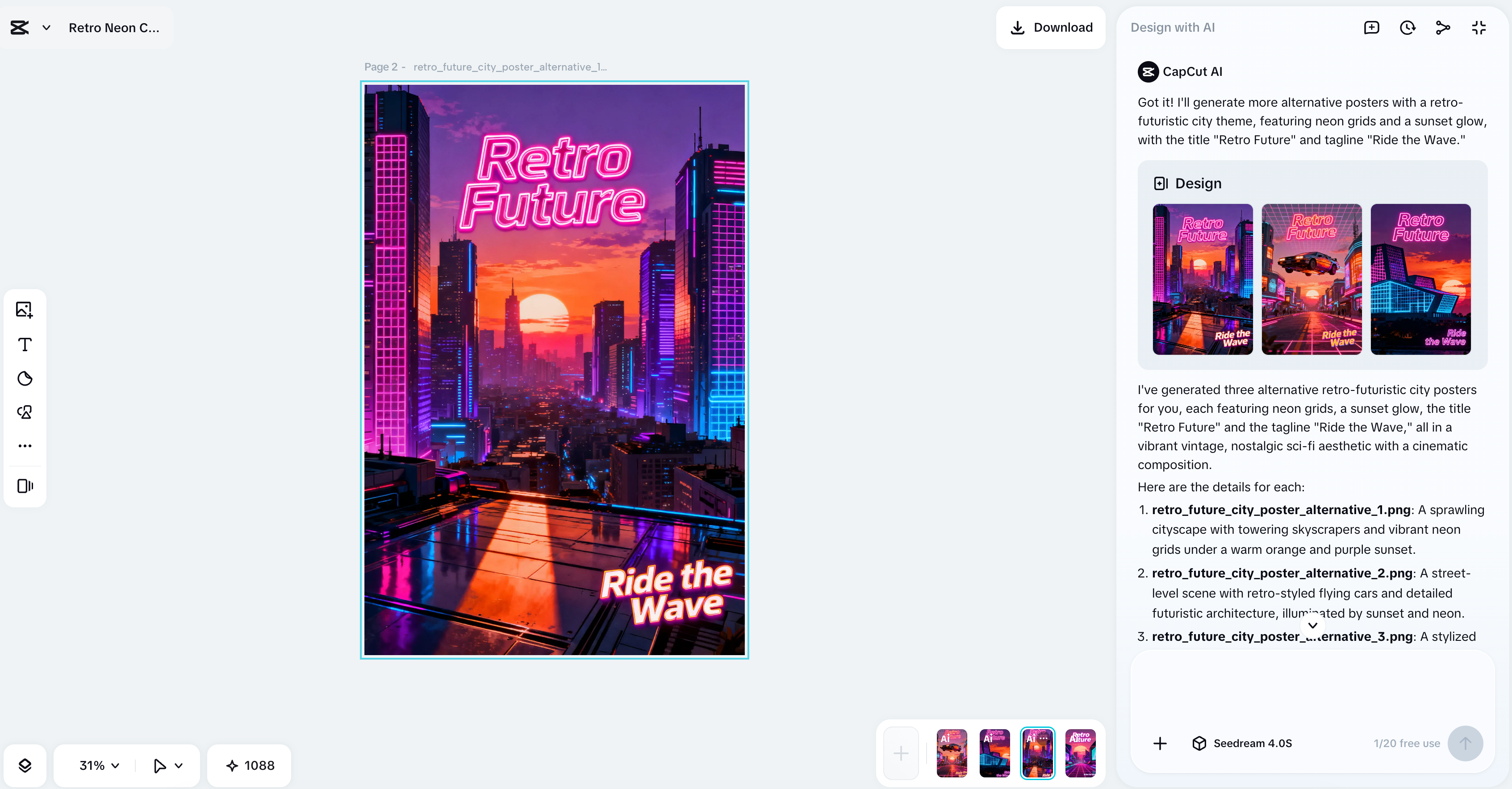The width and height of the screenshot is (1512, 789).
Task: Open the more tools menu
Action: click(25, 446)
